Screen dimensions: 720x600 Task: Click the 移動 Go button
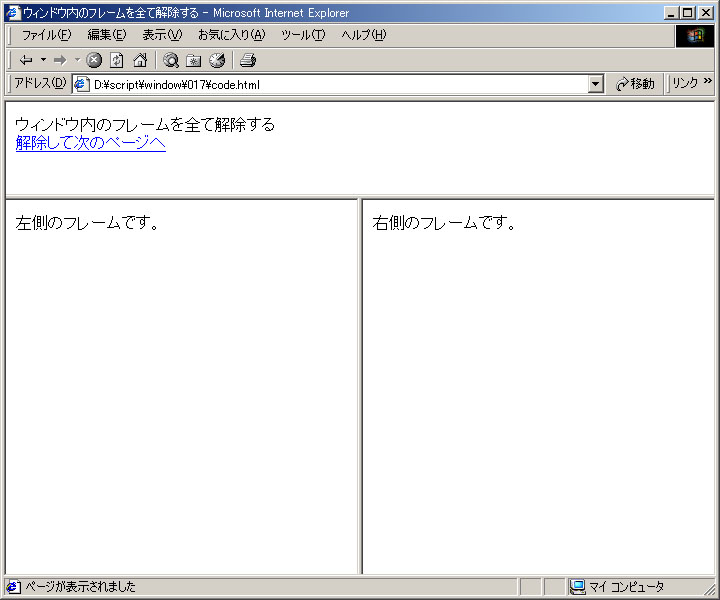pos(636,84)
